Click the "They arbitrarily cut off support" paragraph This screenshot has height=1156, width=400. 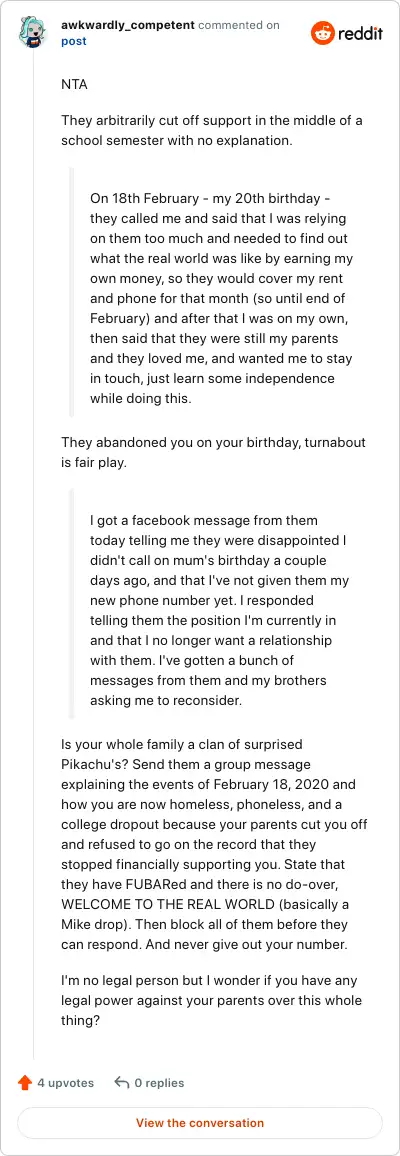point(211,129)
